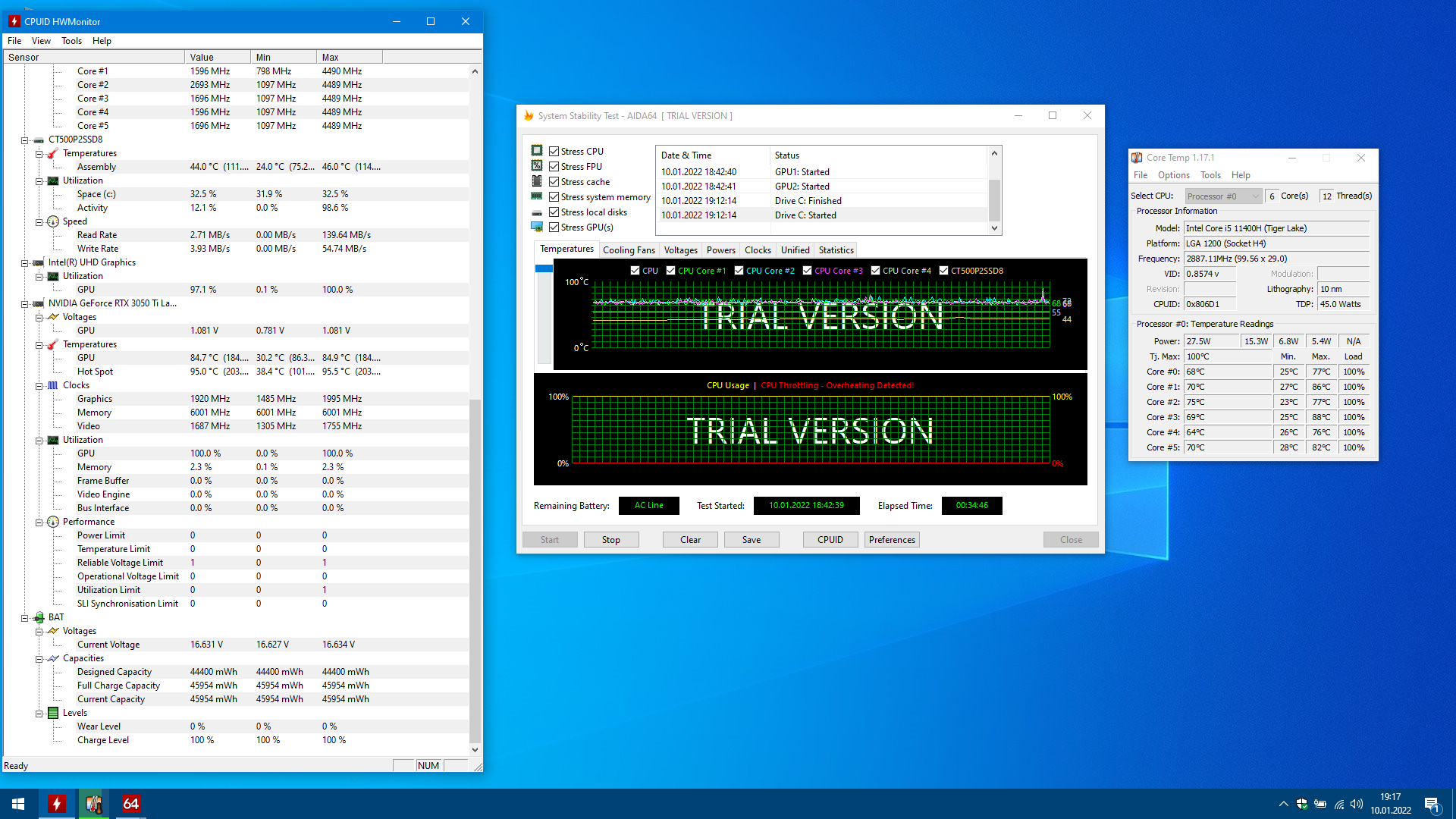Click the volume icon in system tray
The height and width of the screenshot is (819, 1456).
1357,804
